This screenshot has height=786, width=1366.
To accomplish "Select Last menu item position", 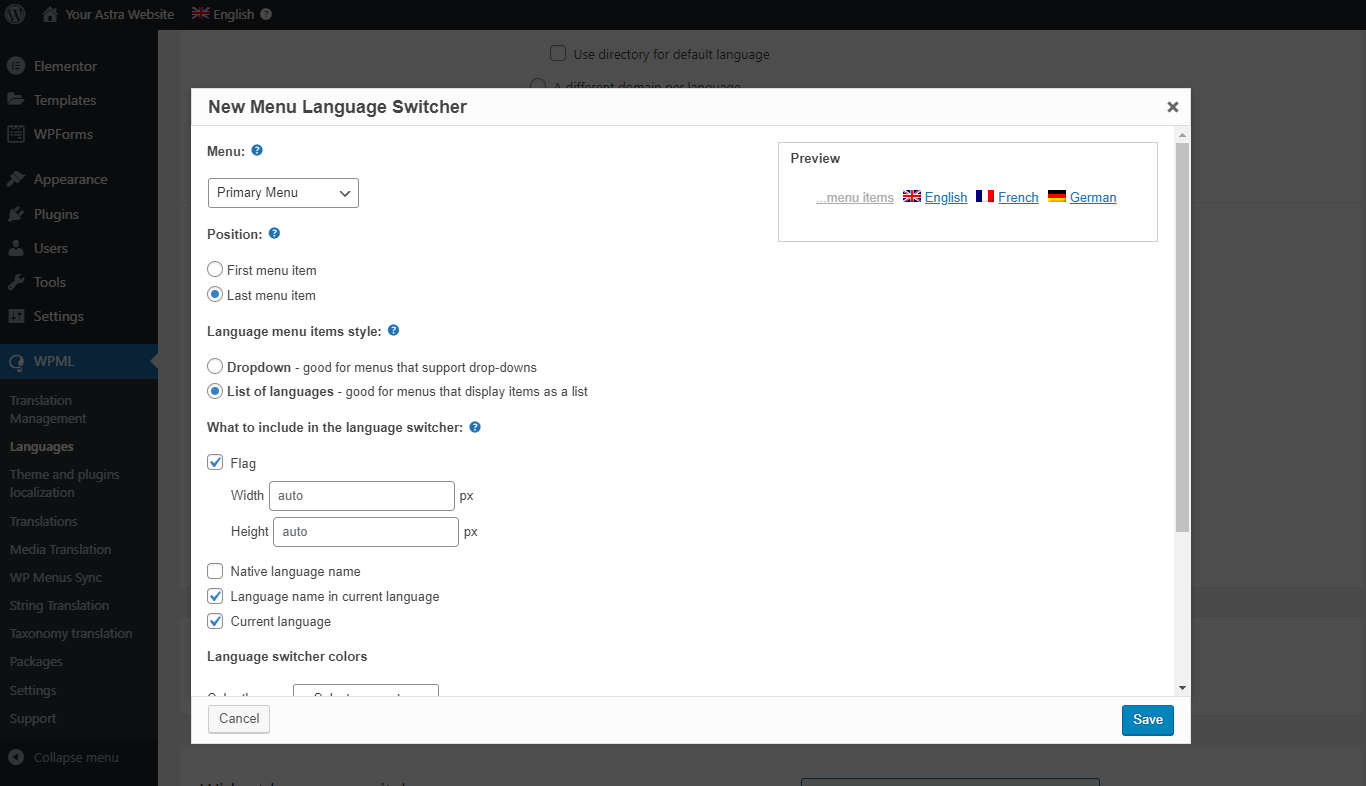I will 215,295.
